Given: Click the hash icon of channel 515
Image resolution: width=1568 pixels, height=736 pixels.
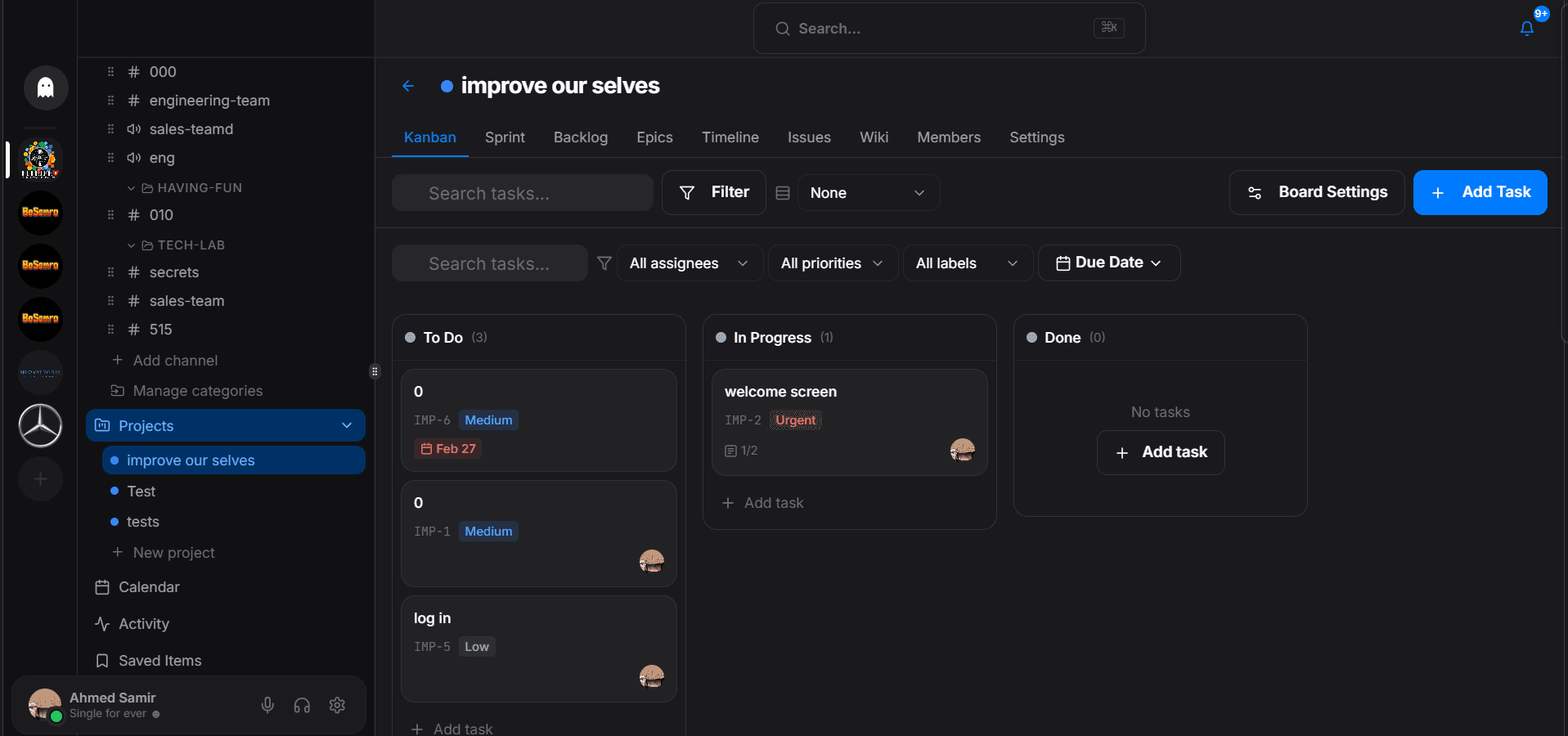Looking at the screenshot, I should pyautogui.click(x=134, y=330).
